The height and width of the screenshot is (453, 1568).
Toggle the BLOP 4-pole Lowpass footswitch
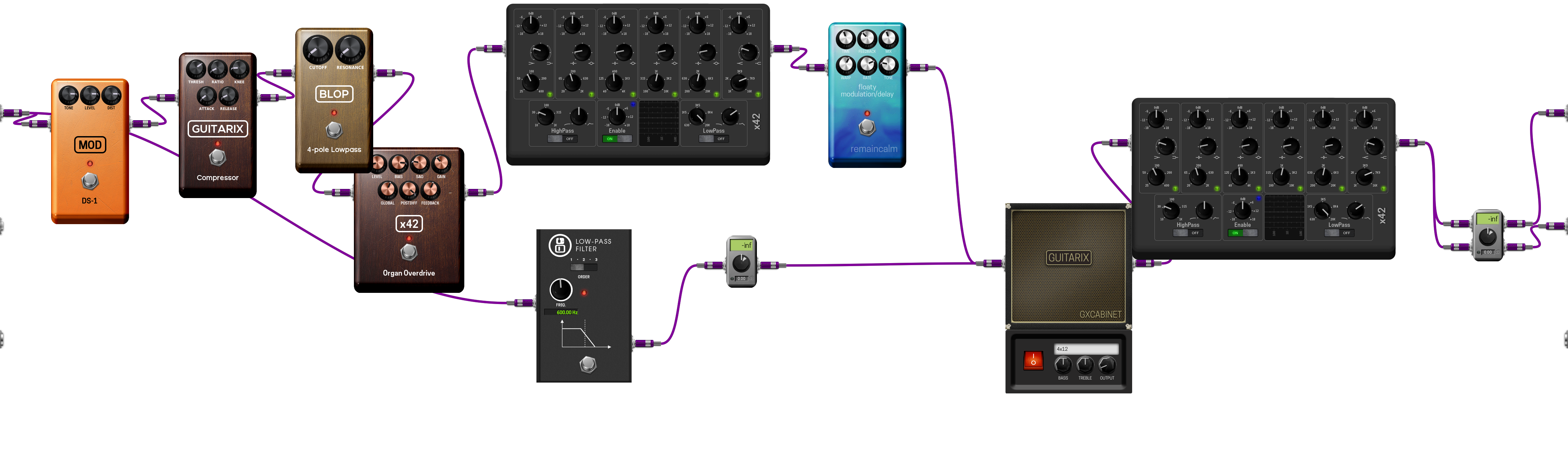point(334,130)
